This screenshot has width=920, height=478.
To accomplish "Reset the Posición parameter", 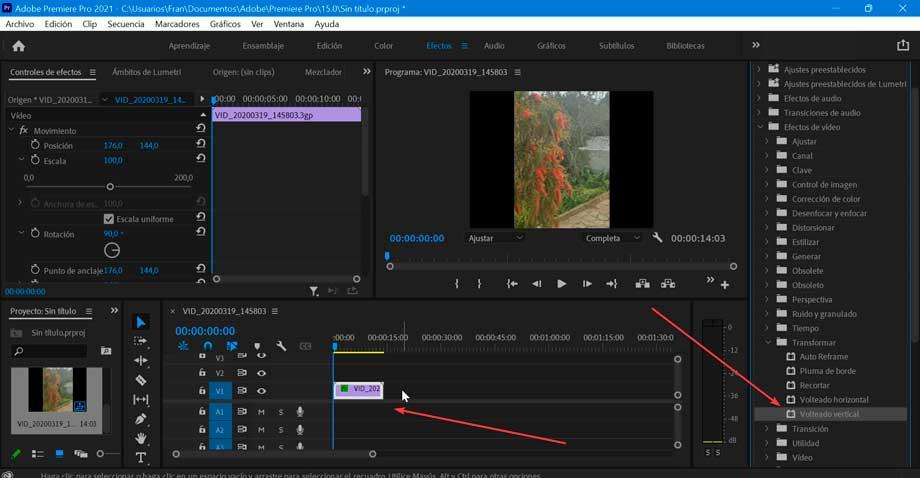I will (x=201, y=144).
